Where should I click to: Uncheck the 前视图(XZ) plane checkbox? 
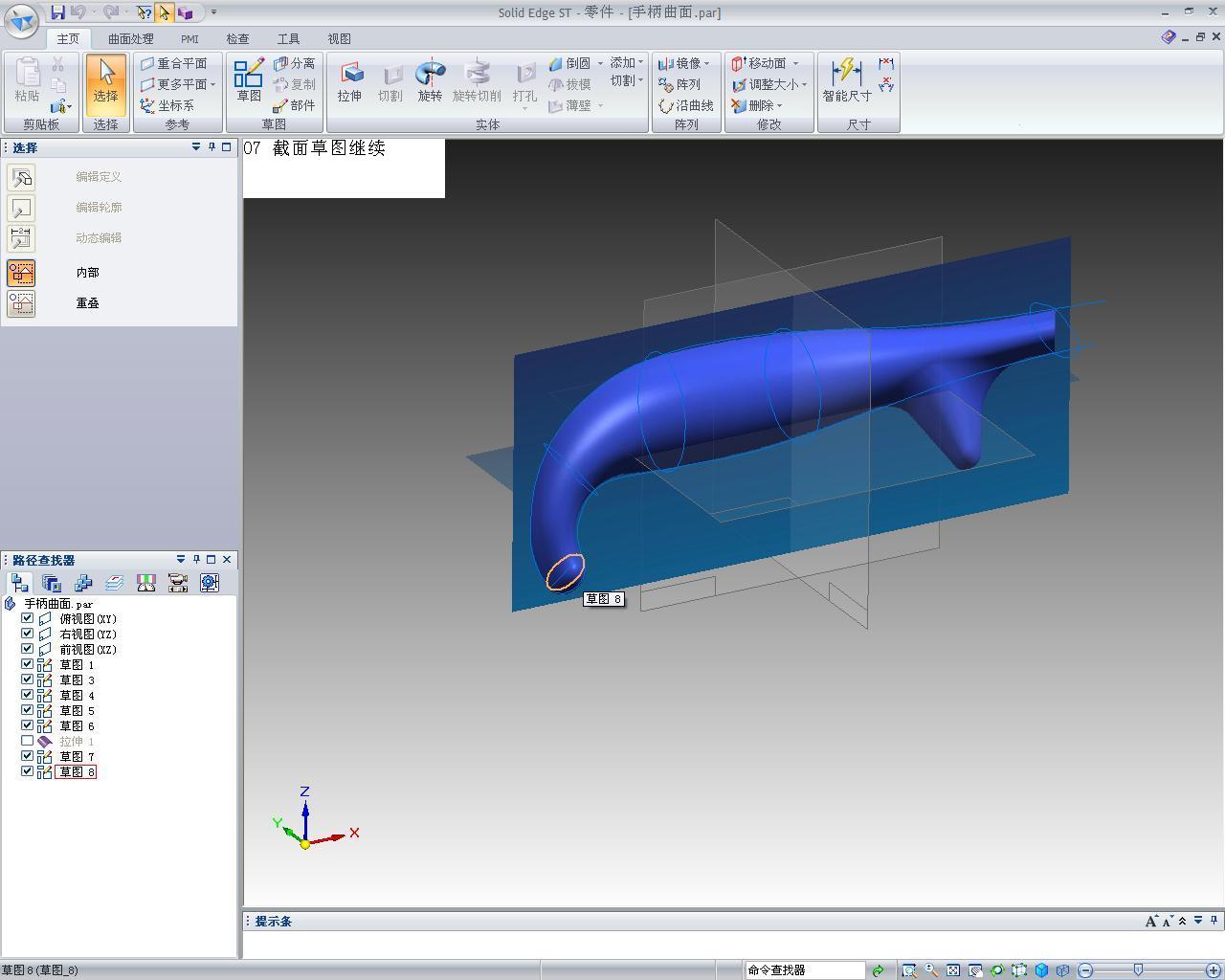point(28,649)
